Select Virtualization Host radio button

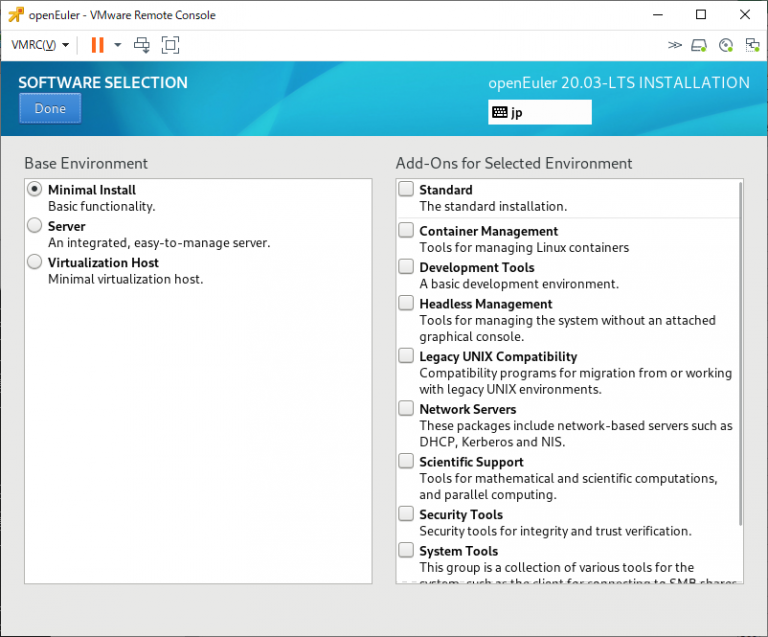(x=35, y=262)
